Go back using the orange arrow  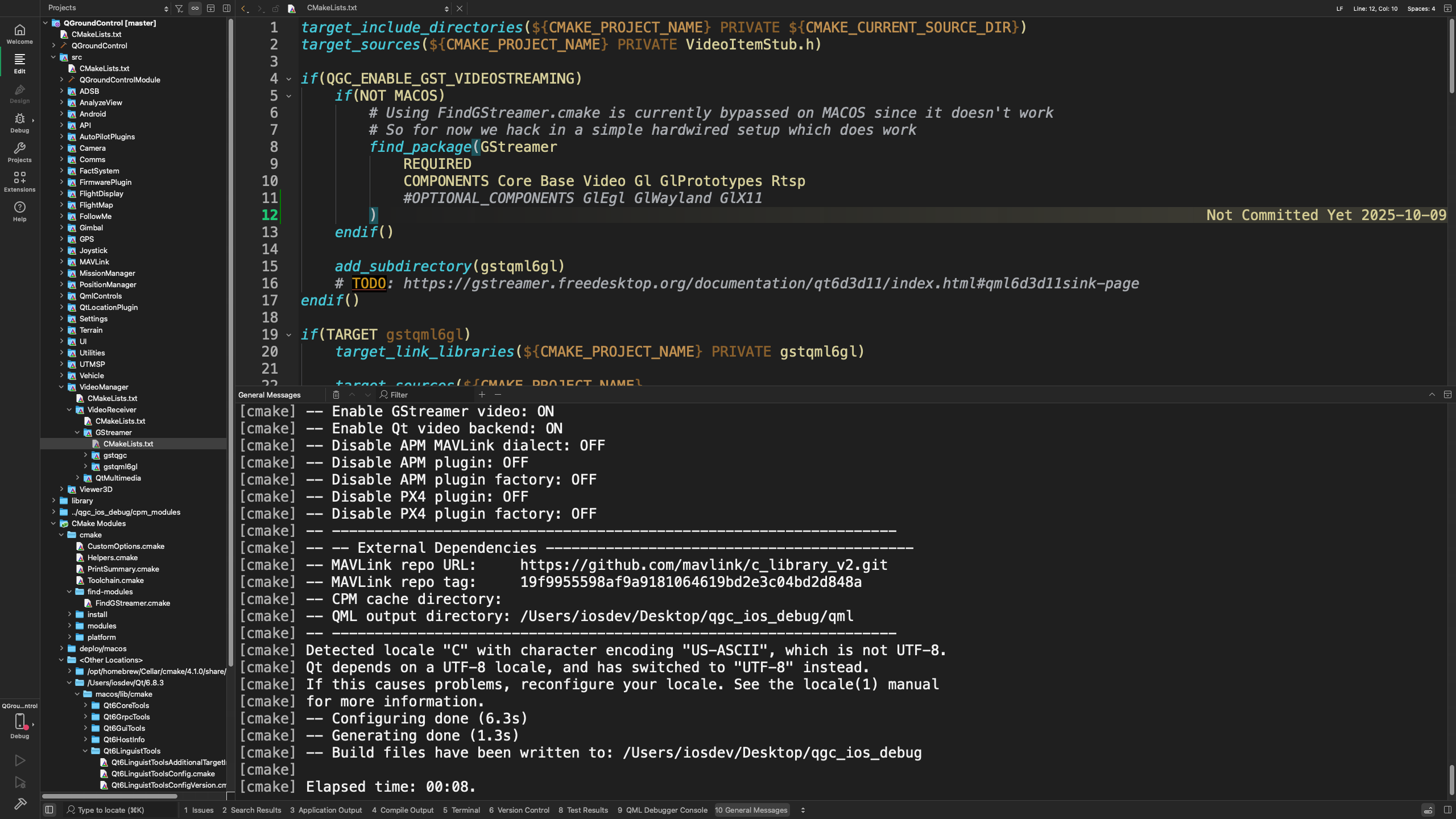pos(244,9)
